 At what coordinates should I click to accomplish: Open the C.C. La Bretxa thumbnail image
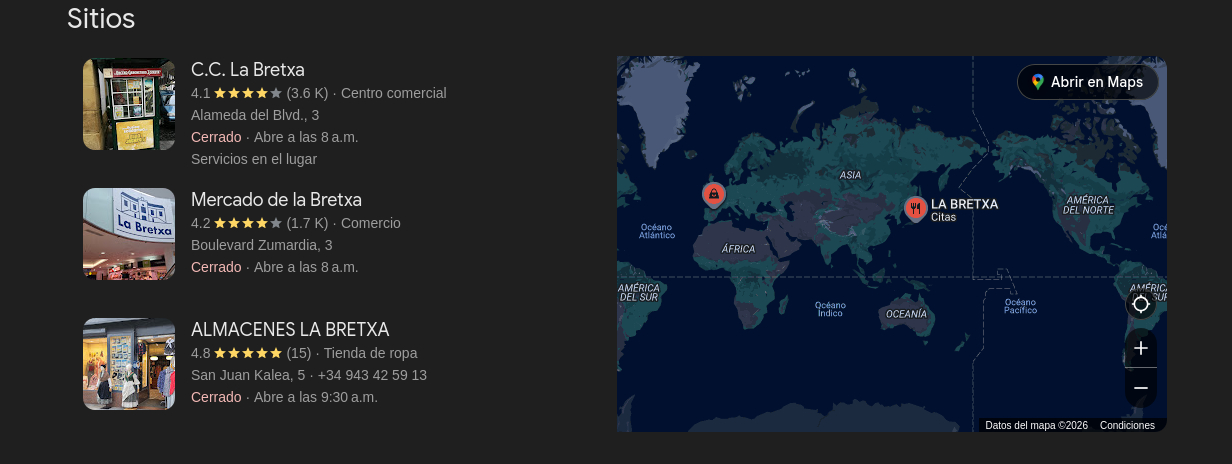point(129,104)
